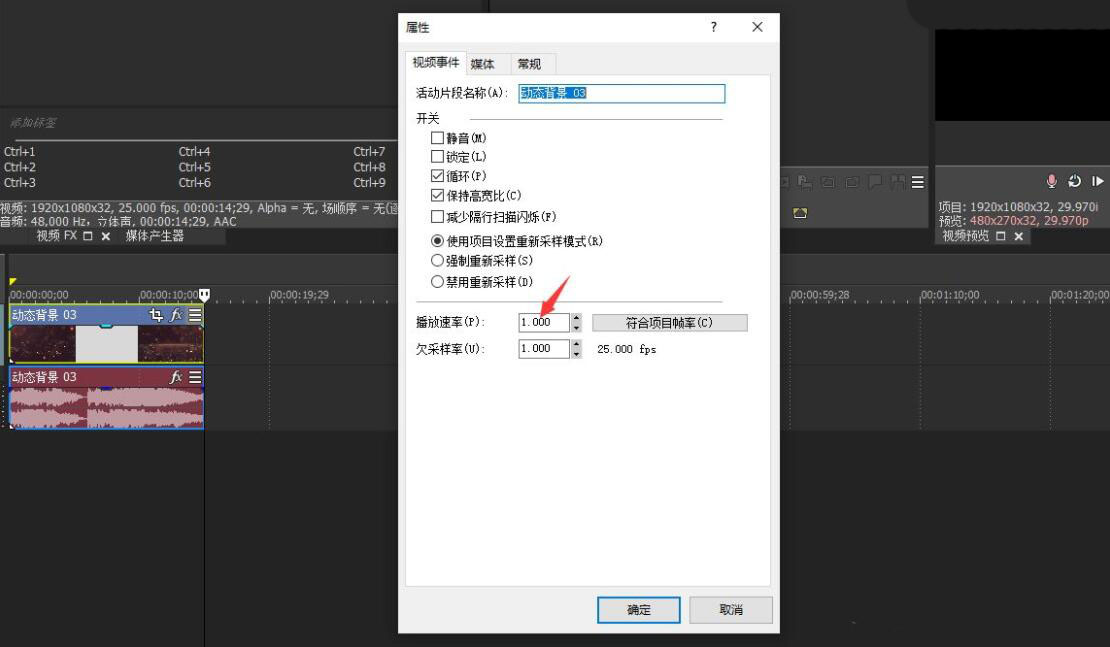The width and height of the screenshot is (1110, 647).
Task: Open the audio clip's hamburger event menu
Action: [x=196, y=376]
